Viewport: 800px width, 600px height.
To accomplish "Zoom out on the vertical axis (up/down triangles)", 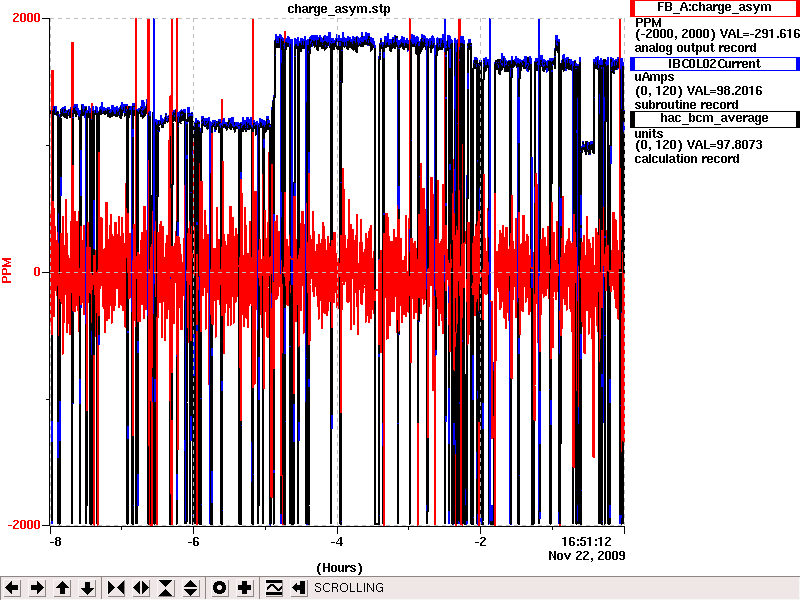I will click(191, 588).
